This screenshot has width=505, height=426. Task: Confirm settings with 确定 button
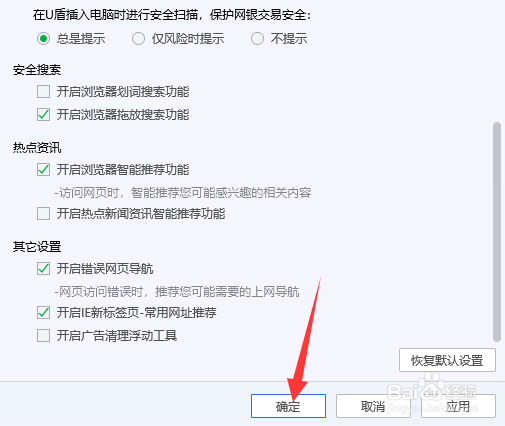[x=288, y=406]
